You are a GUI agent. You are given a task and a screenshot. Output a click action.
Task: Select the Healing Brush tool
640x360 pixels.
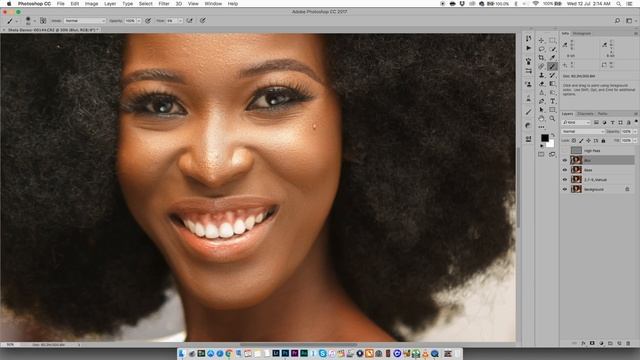click(x=541, y=66)
